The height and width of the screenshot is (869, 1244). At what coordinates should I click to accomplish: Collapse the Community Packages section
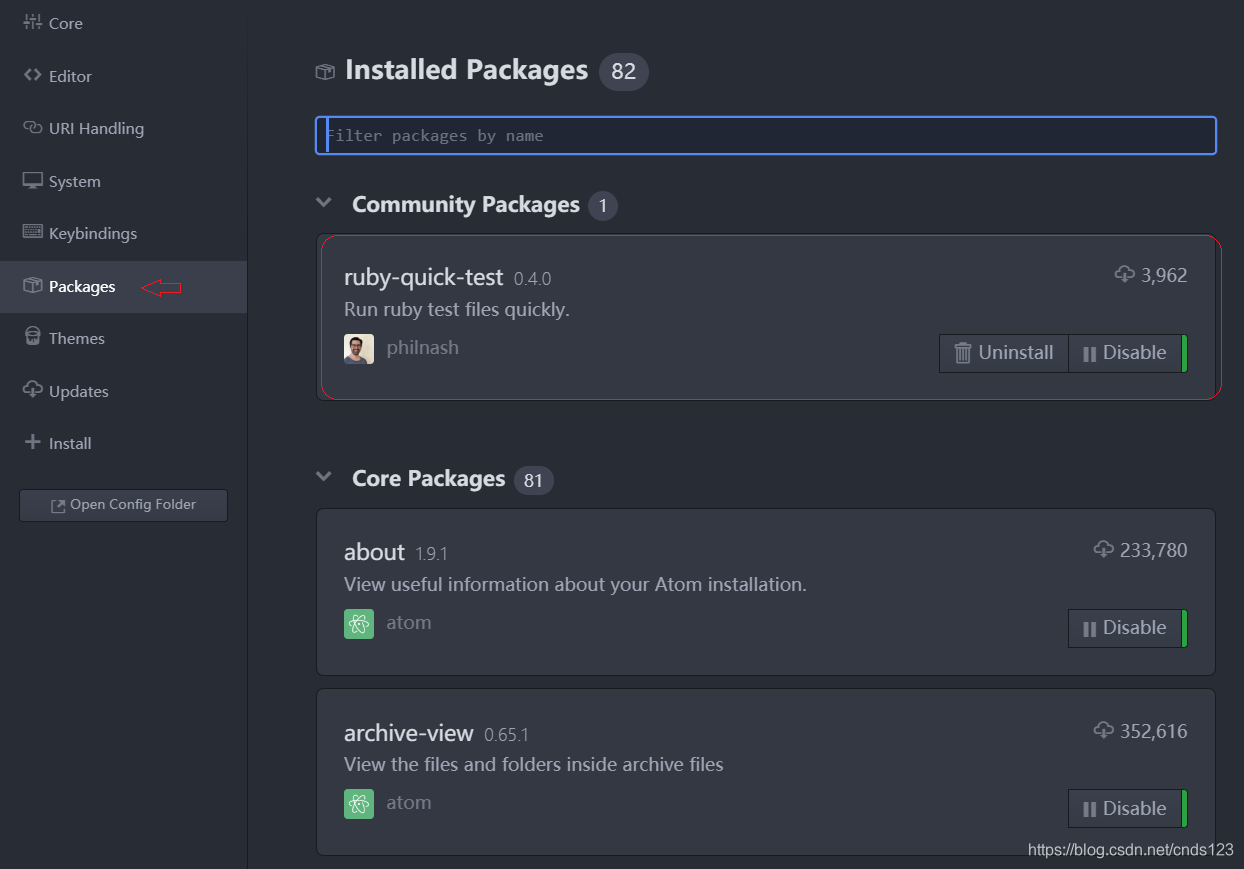pos(324,203)
